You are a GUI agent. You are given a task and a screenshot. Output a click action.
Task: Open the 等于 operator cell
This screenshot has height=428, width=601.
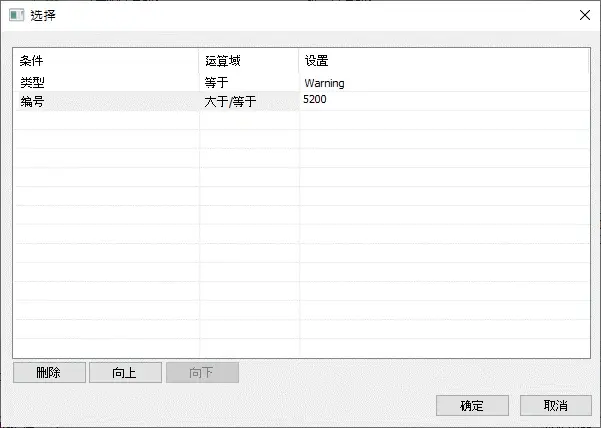coord(249,82)
